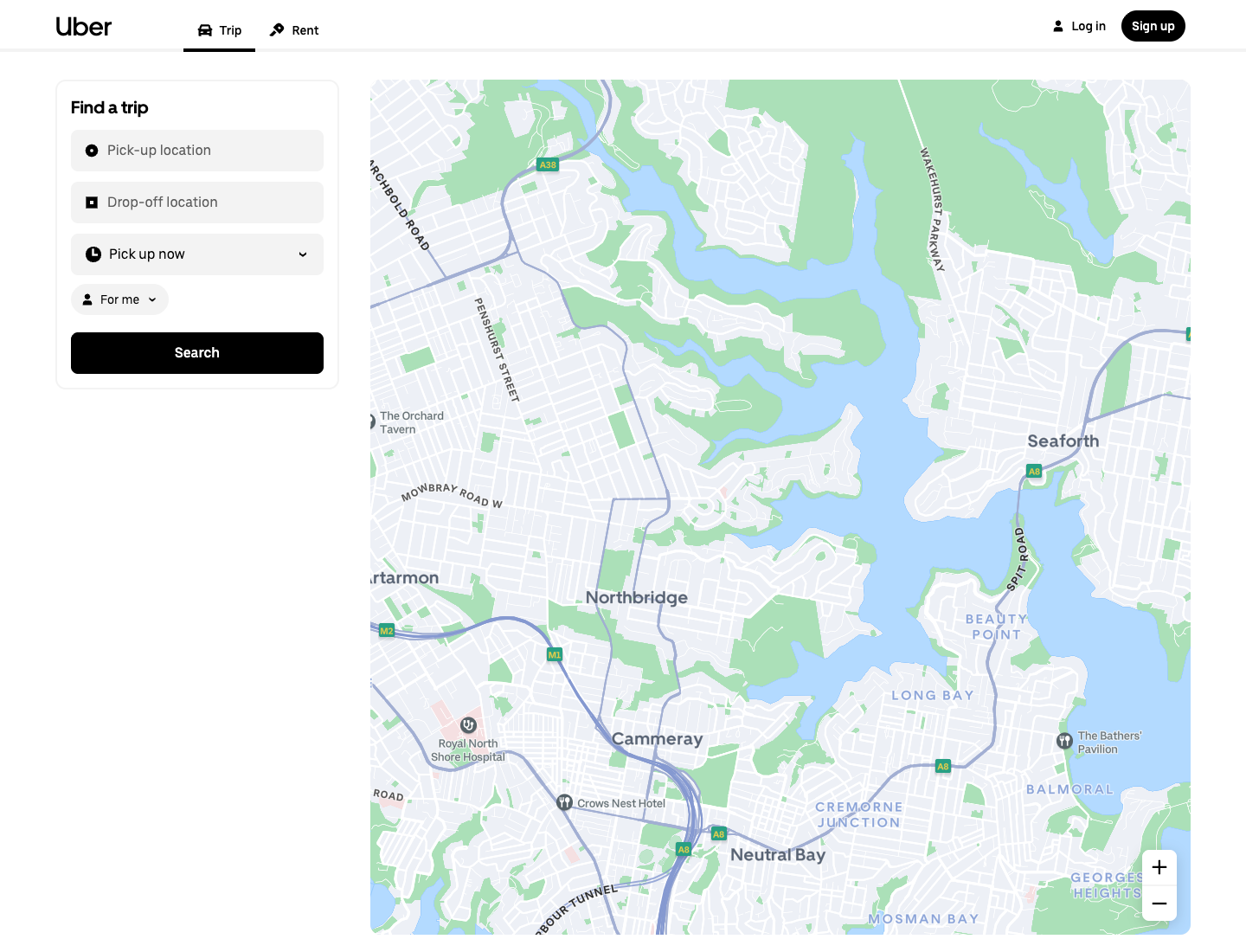Image resolution: width=1246 pixels, height=952 pixels.
Task: Zoom in the map with plus
Action: pos(1159,867)
